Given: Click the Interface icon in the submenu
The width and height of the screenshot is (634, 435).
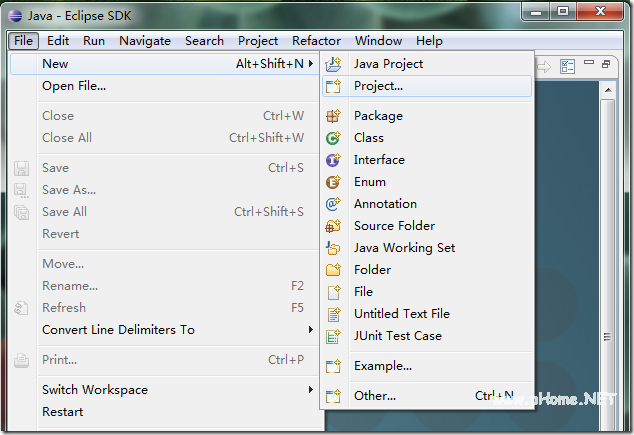Looking at the screenshot, I should click(334, 160).
